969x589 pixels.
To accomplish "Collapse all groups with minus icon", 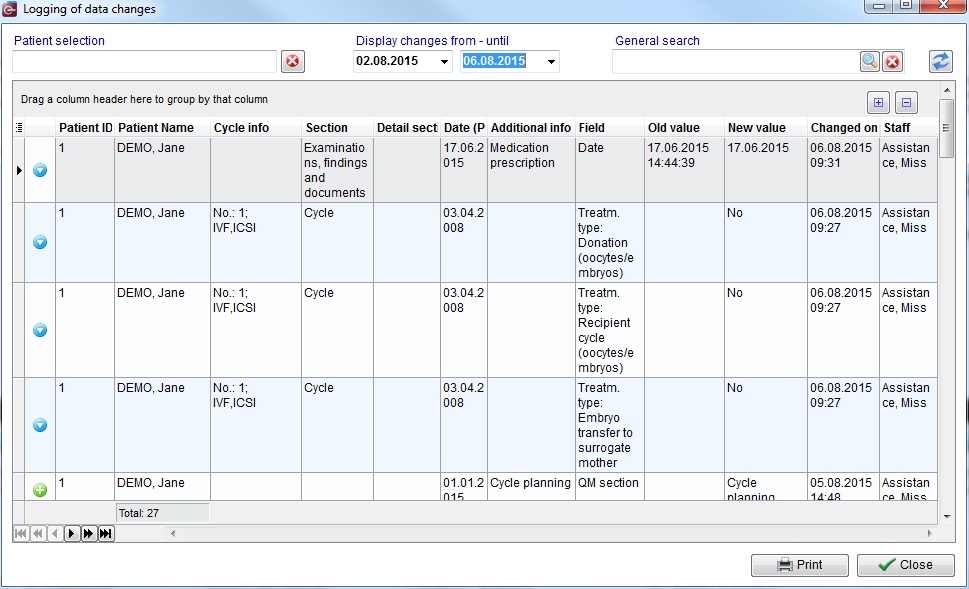I will coord(906,103).
